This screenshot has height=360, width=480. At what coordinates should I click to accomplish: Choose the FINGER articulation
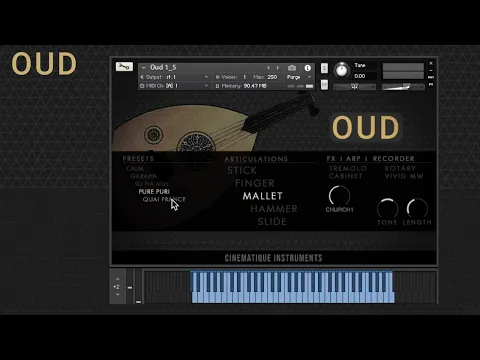pos(255,183)
